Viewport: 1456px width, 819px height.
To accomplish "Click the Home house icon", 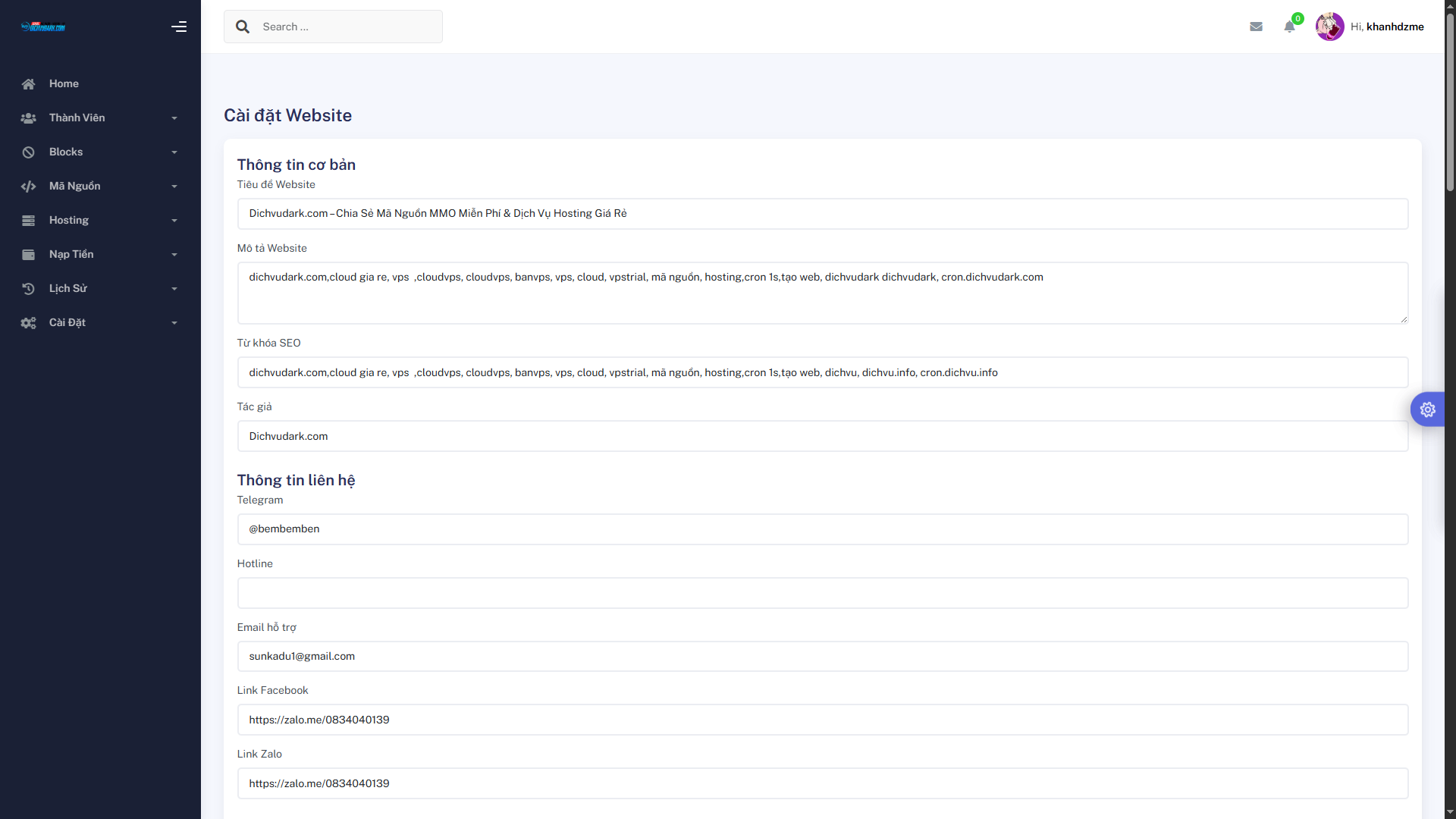I will point(28,84).
